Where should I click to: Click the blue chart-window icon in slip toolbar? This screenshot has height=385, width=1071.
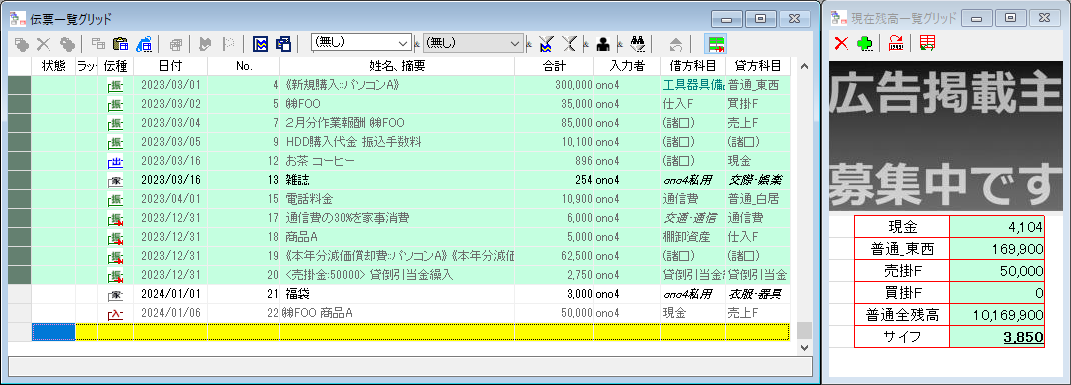tap(260, 44)
